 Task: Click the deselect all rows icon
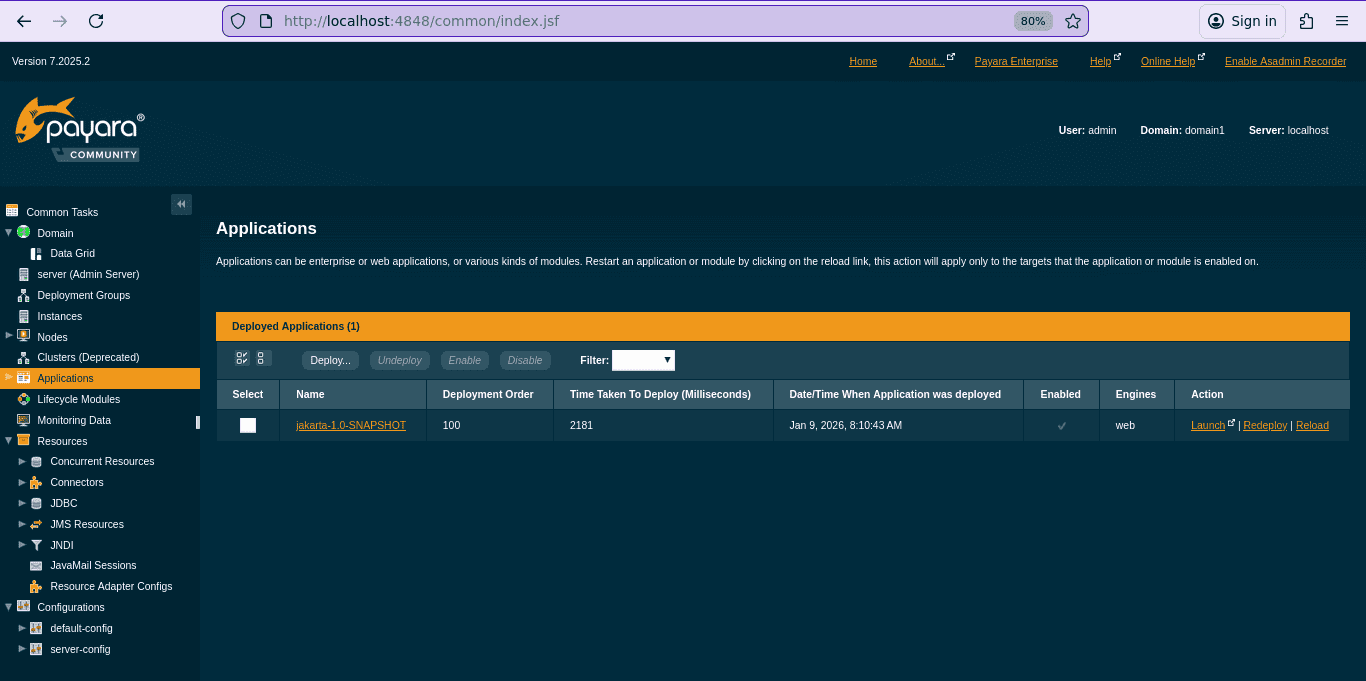click(x=261, y=358)
